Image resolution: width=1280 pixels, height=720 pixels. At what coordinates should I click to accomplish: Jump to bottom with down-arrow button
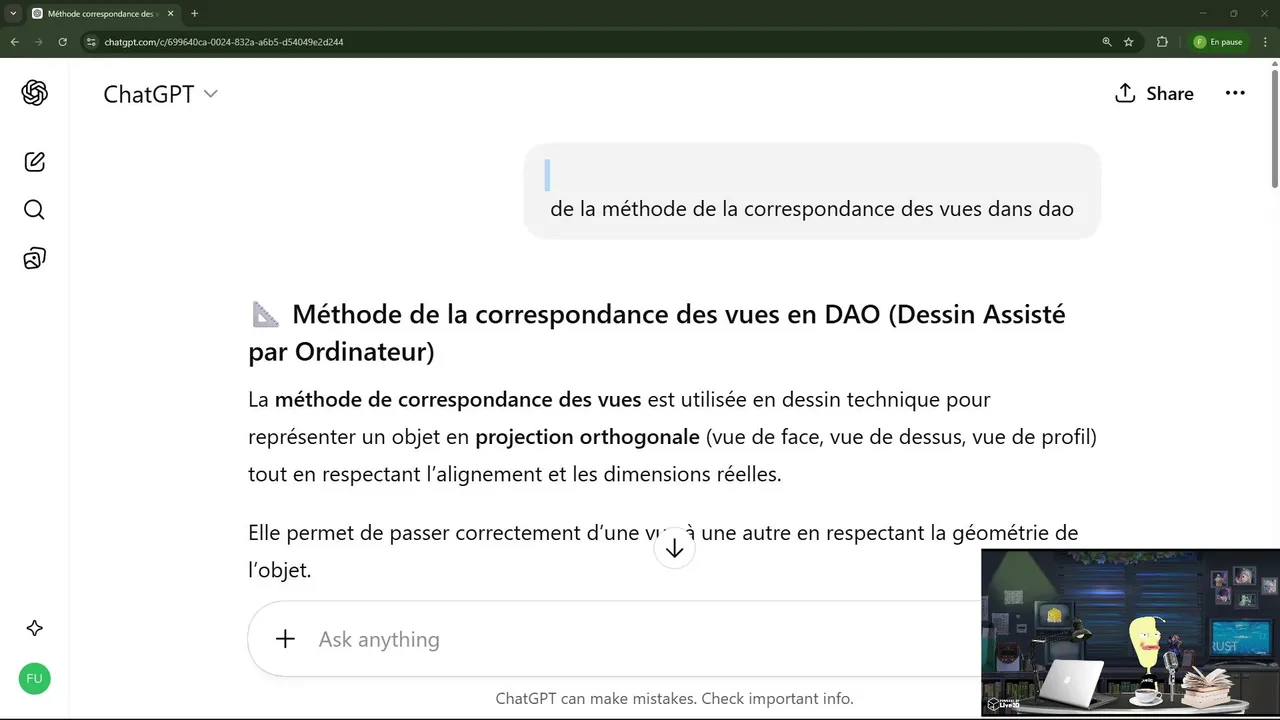674,549
